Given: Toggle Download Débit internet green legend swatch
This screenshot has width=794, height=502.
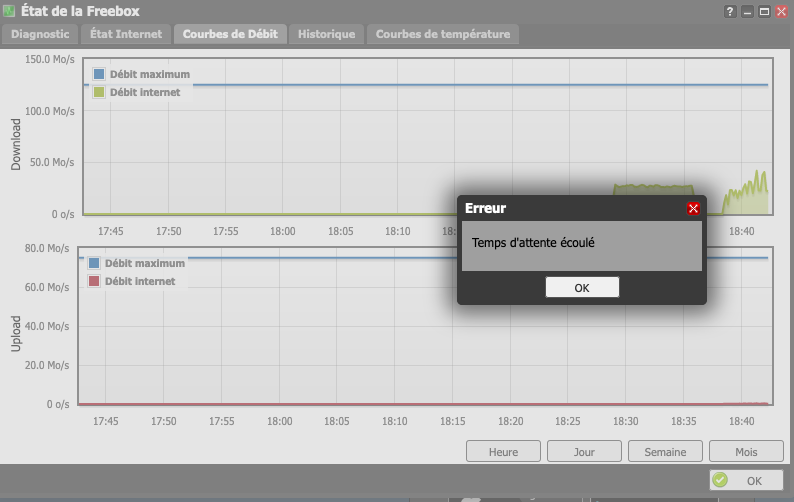Looking at the screenshot, I should pyautogui.click(x=99, y=92).
